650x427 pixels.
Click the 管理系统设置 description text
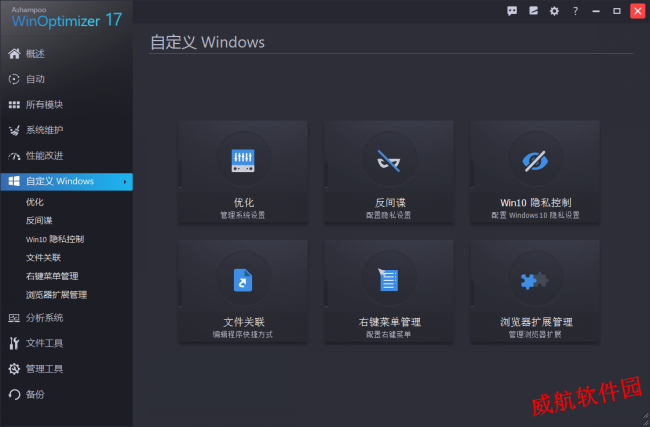(243, 215)
